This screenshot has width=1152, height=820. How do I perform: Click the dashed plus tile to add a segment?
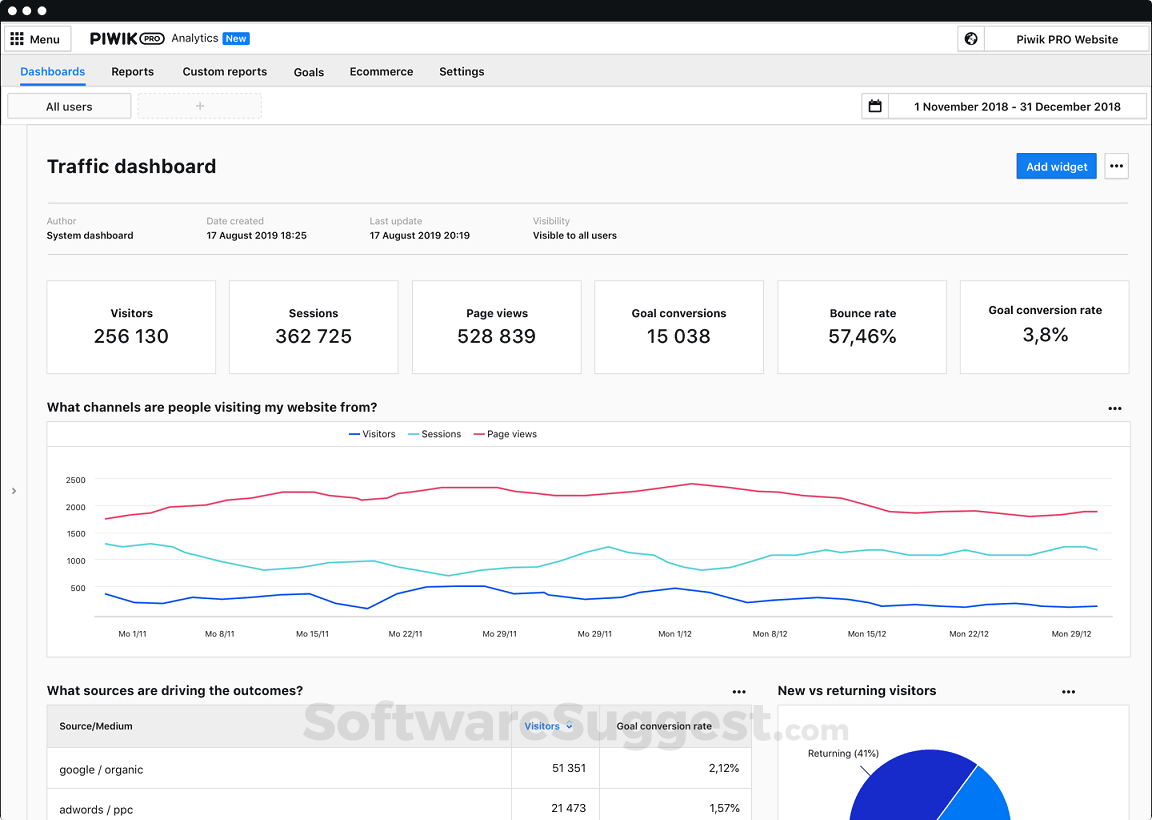coord(199,105)
